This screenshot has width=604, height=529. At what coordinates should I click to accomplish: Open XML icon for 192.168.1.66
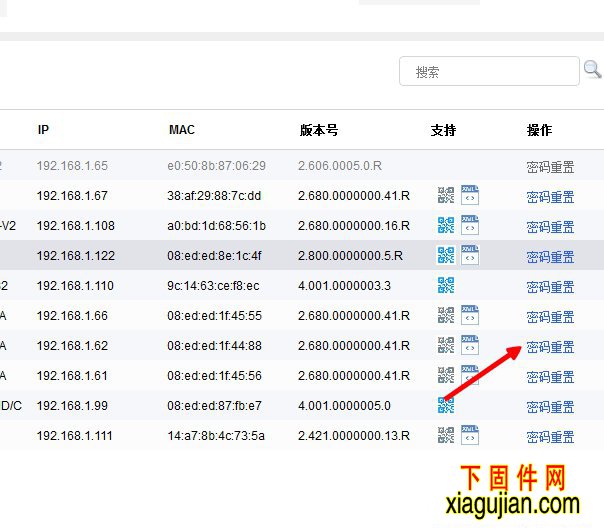470,315
